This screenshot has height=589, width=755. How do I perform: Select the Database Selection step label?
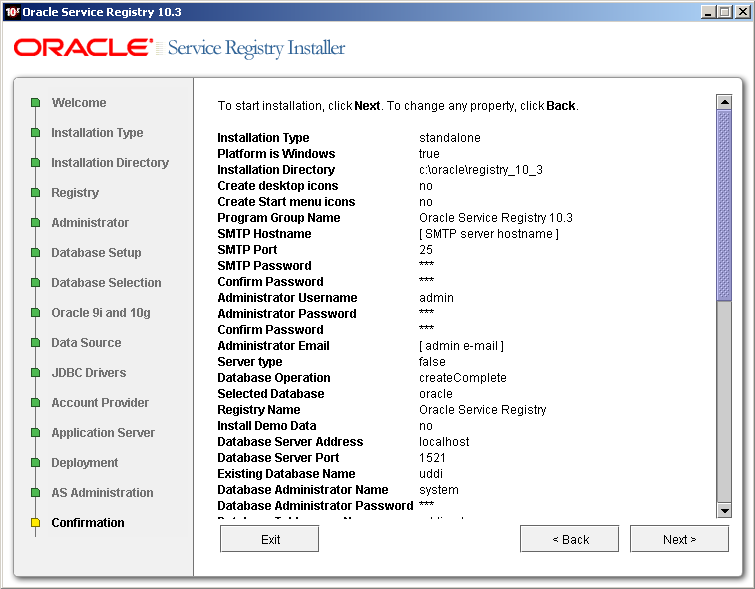pos(106,283)
